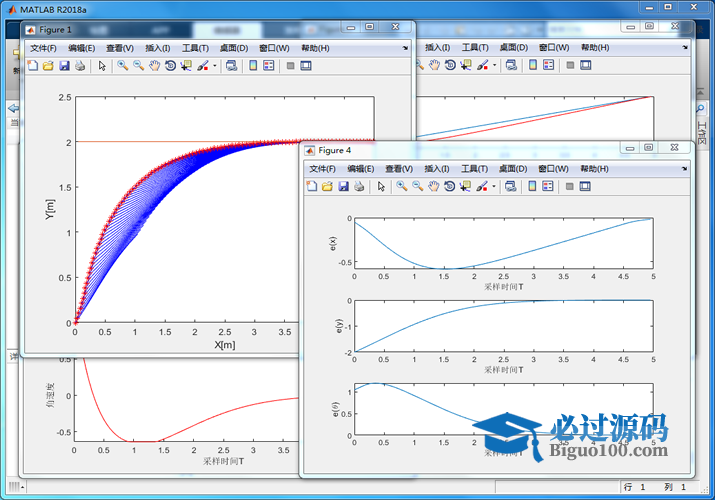The image size is (715, 500).
Task: Select Brush tool in background figure toolbar
Action: click(x=482, y=65)
